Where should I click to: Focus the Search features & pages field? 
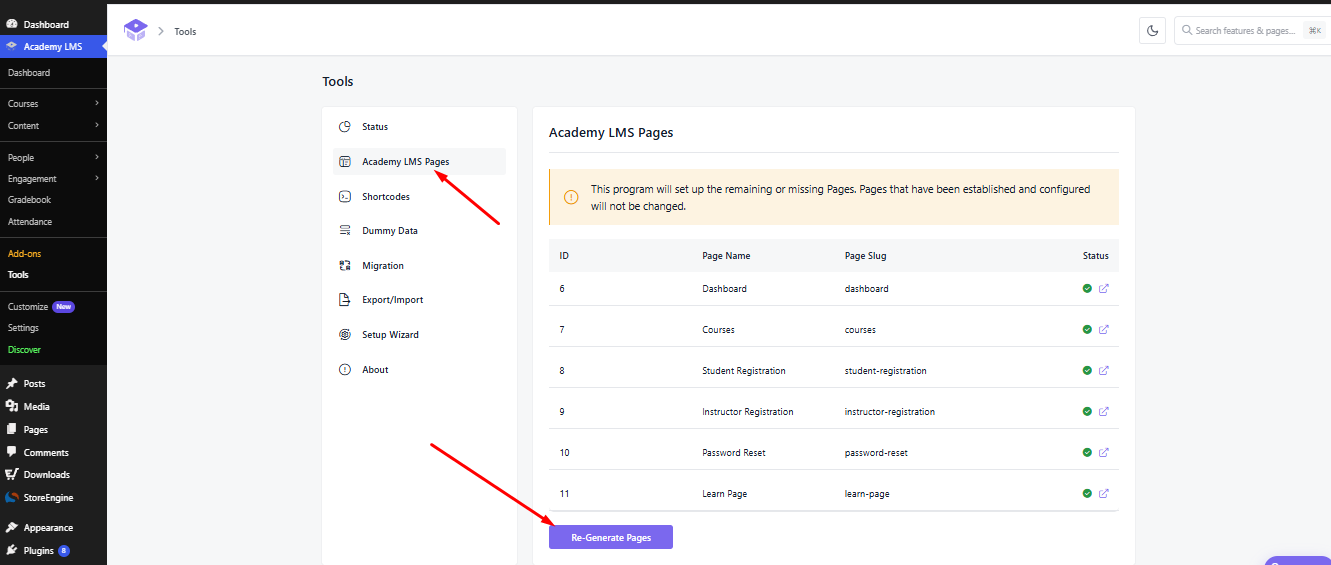click(x=1252, y=31)
